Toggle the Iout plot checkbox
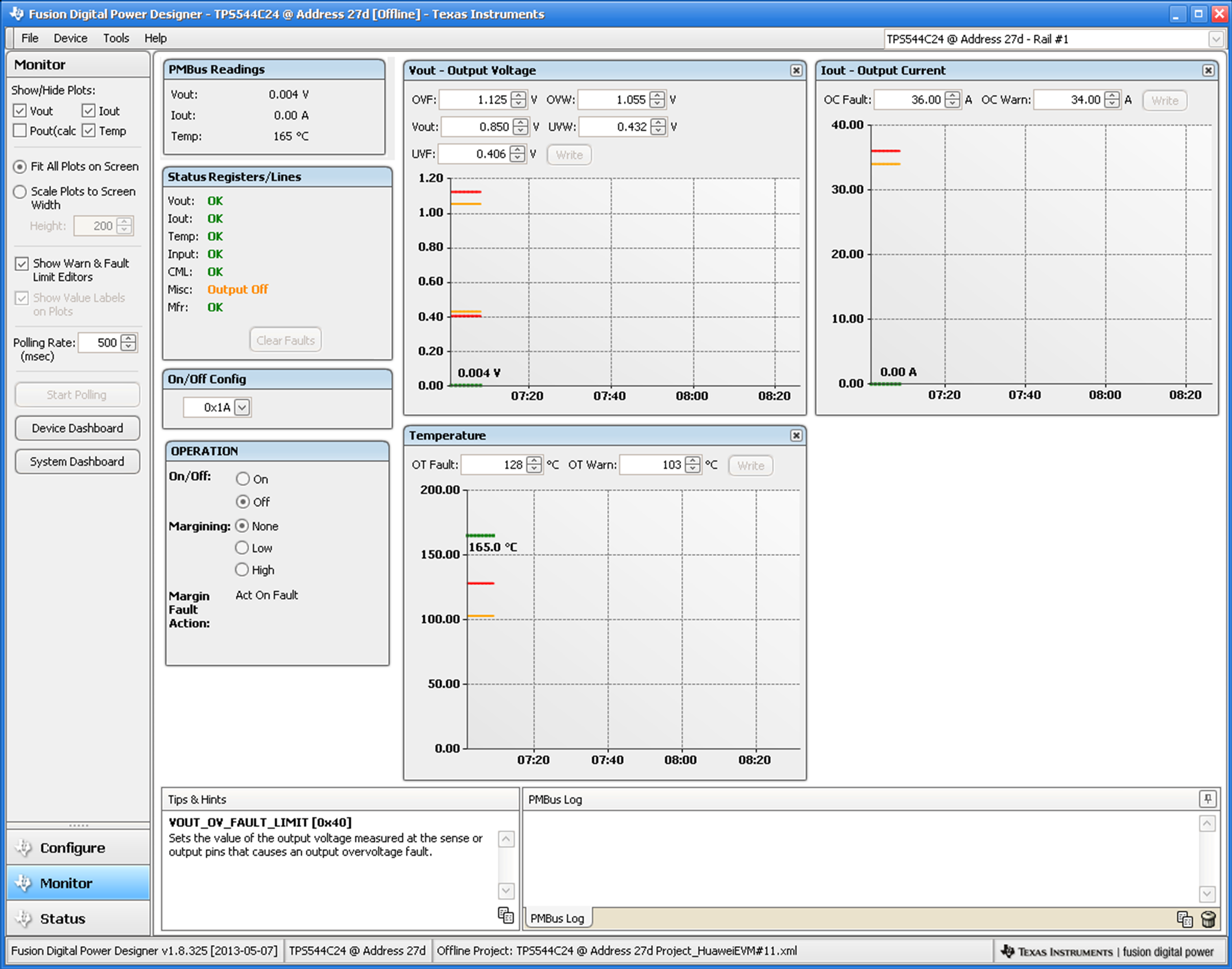Viewport: 1232px width, 969px height. [x=88, y=111]
